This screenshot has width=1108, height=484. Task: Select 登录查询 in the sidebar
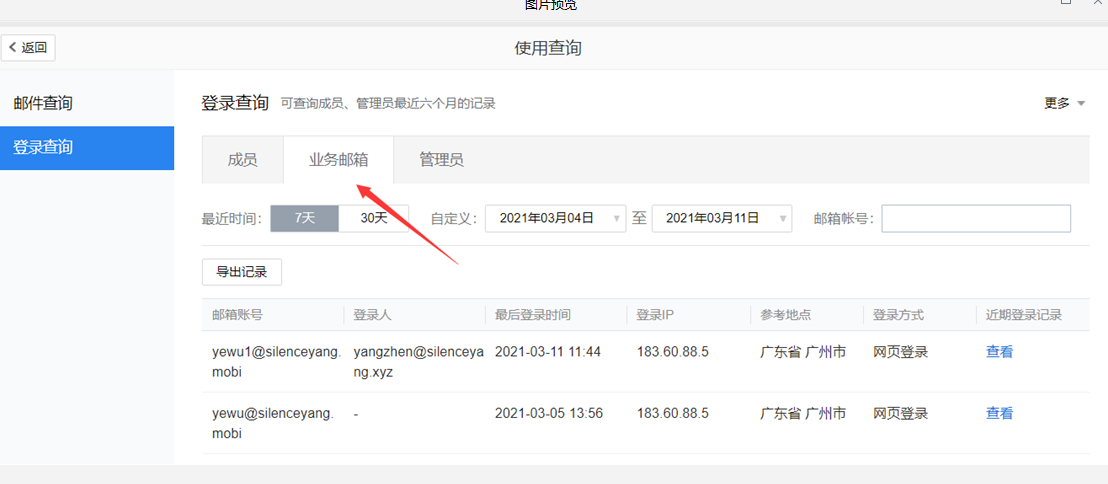tap(43, 148)
